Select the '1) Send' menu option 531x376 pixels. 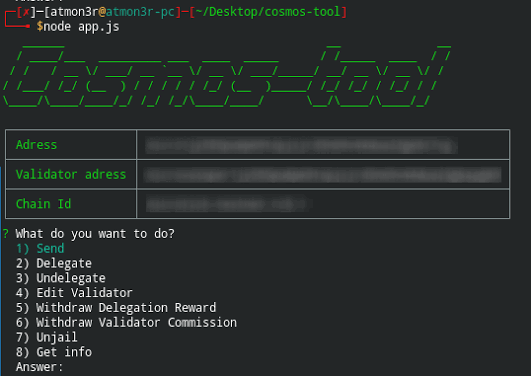(40, 249)
